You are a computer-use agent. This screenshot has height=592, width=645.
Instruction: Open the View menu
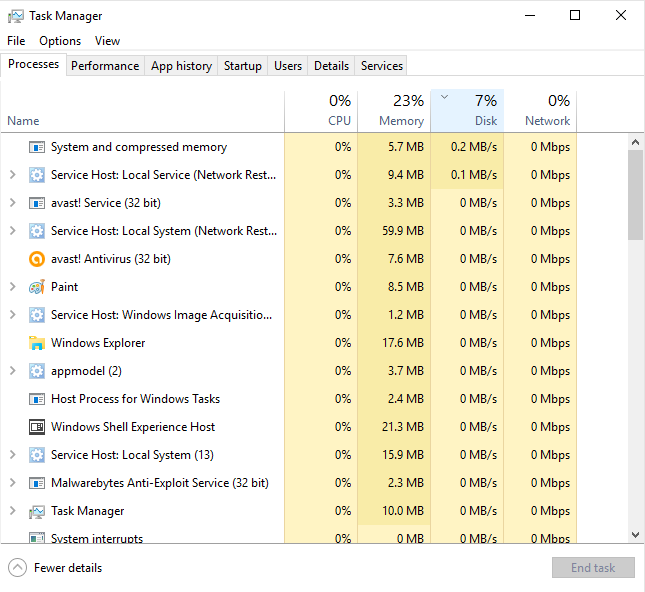coord(107,41)
